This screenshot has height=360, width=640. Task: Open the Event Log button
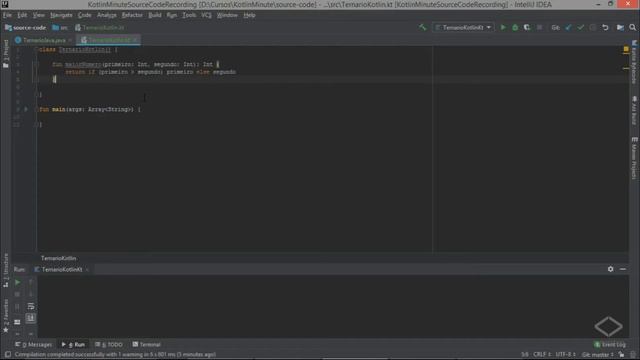[610, 345]
